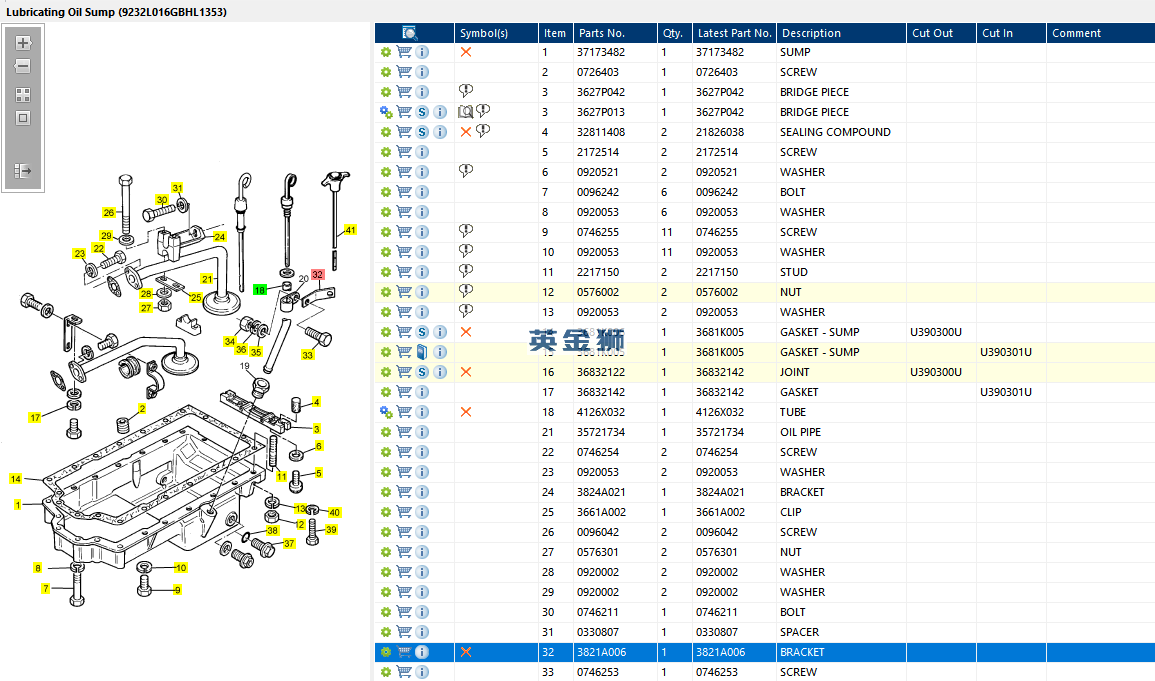Viewport: 1155px width, 681px height.
Task: Click the red callout 32 on the diagram
Action: coord(317,274)
